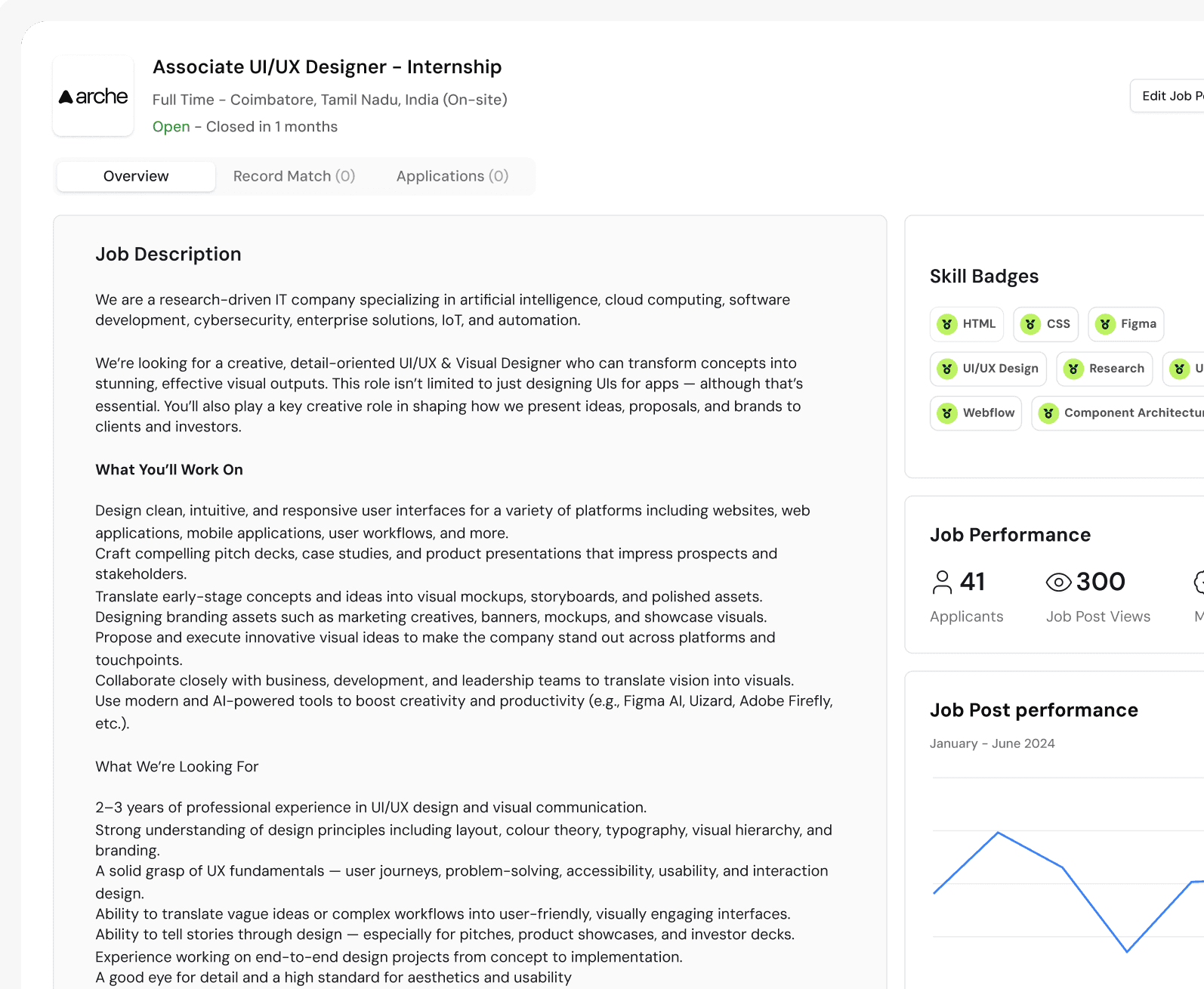Click the Edit Job Post button
This screenshot has height=989, width=1204.
1170,96
